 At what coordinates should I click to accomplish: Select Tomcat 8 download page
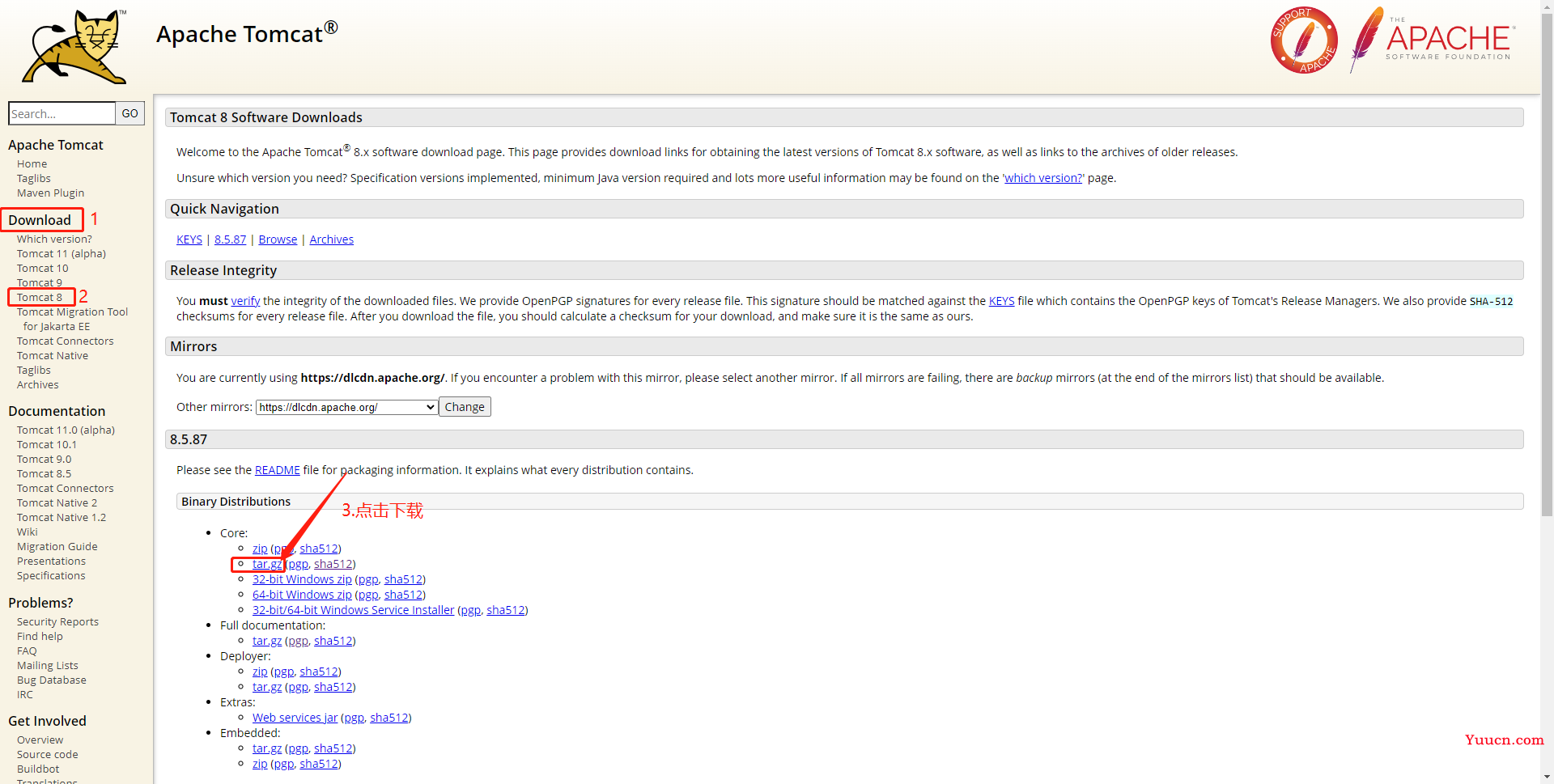point(40,297)
